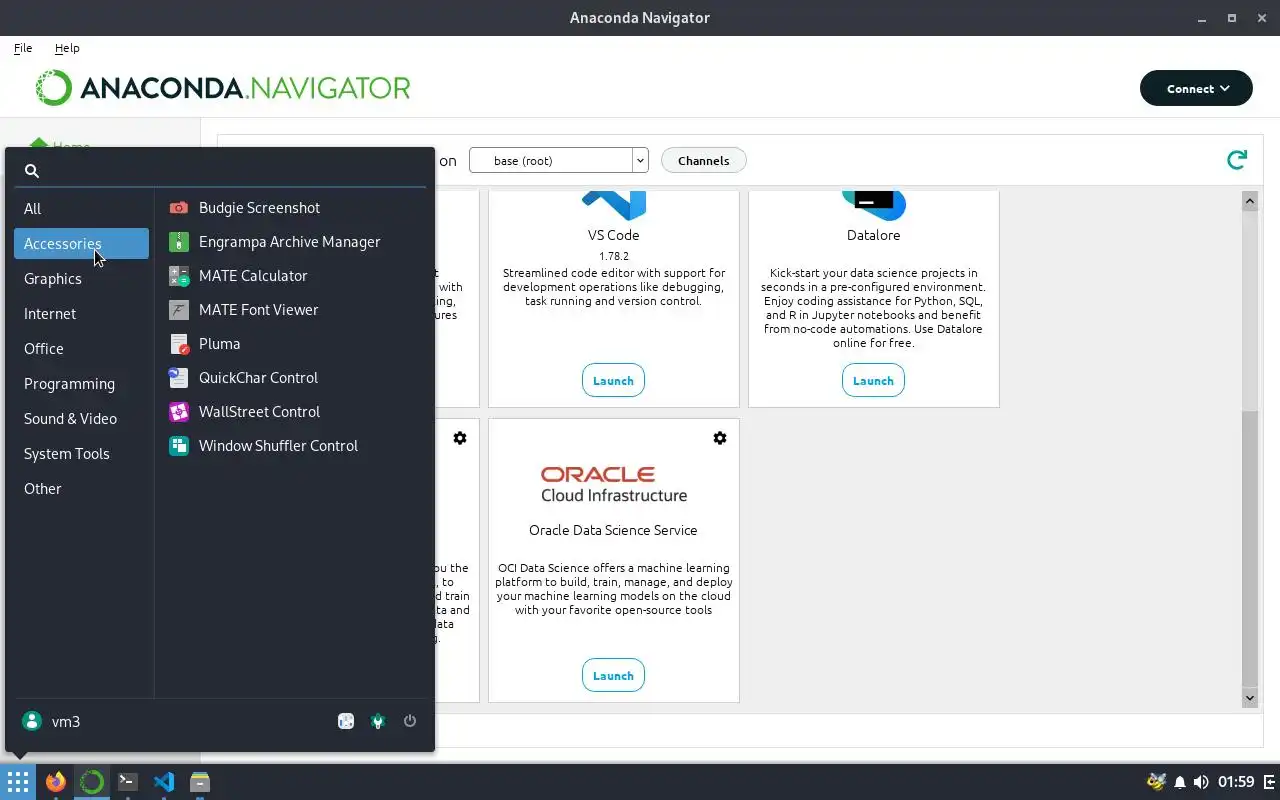The width and height of the screenshot is (1280, 800).
Task: Click the Channels button
Action: pos(703,160)
